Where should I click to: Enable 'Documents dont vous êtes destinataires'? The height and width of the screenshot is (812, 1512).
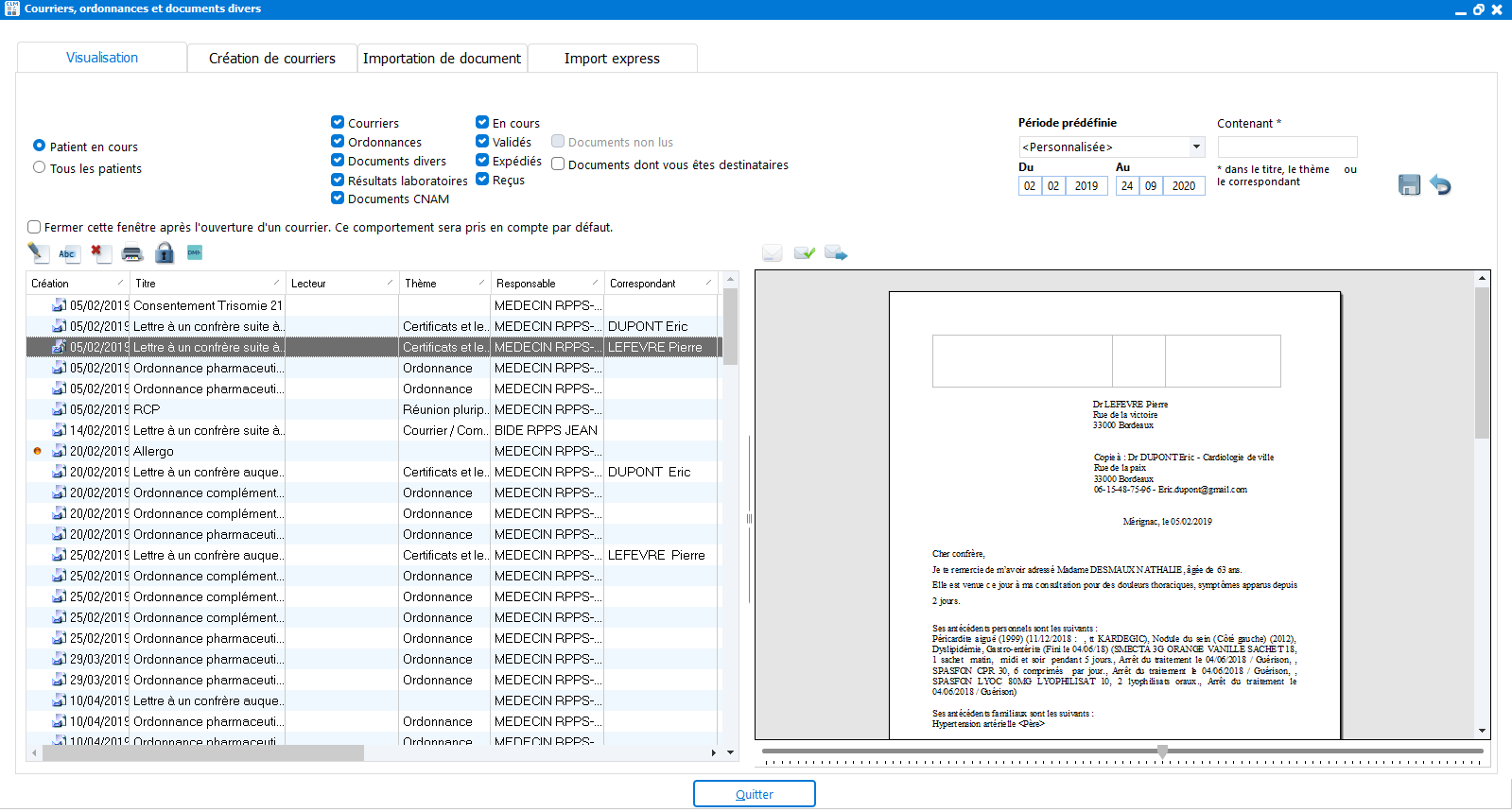pos(558,164)
